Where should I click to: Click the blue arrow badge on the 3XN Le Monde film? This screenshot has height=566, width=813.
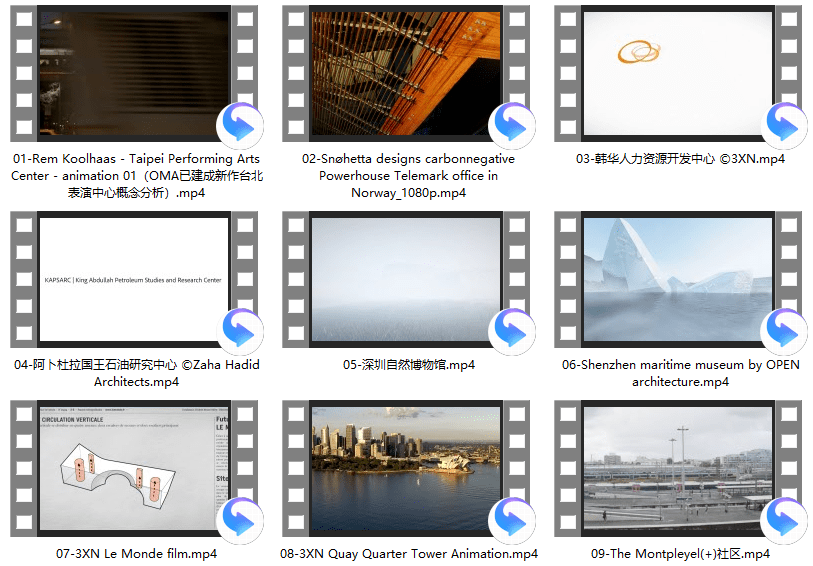coord(241,520)
